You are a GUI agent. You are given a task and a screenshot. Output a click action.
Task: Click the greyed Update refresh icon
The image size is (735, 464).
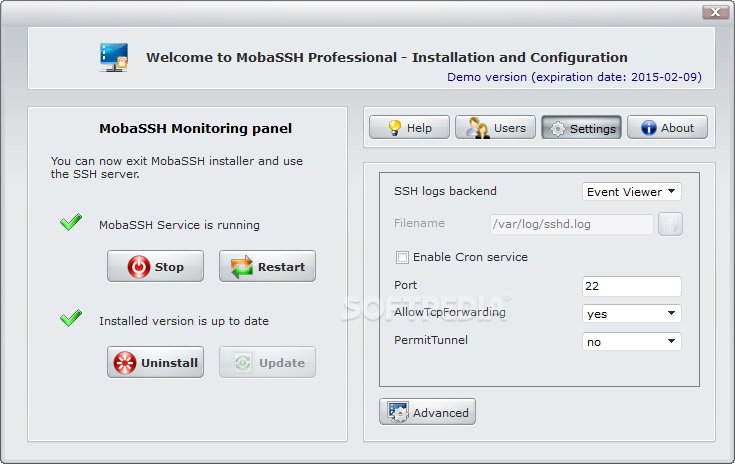(x=243, y=362)
